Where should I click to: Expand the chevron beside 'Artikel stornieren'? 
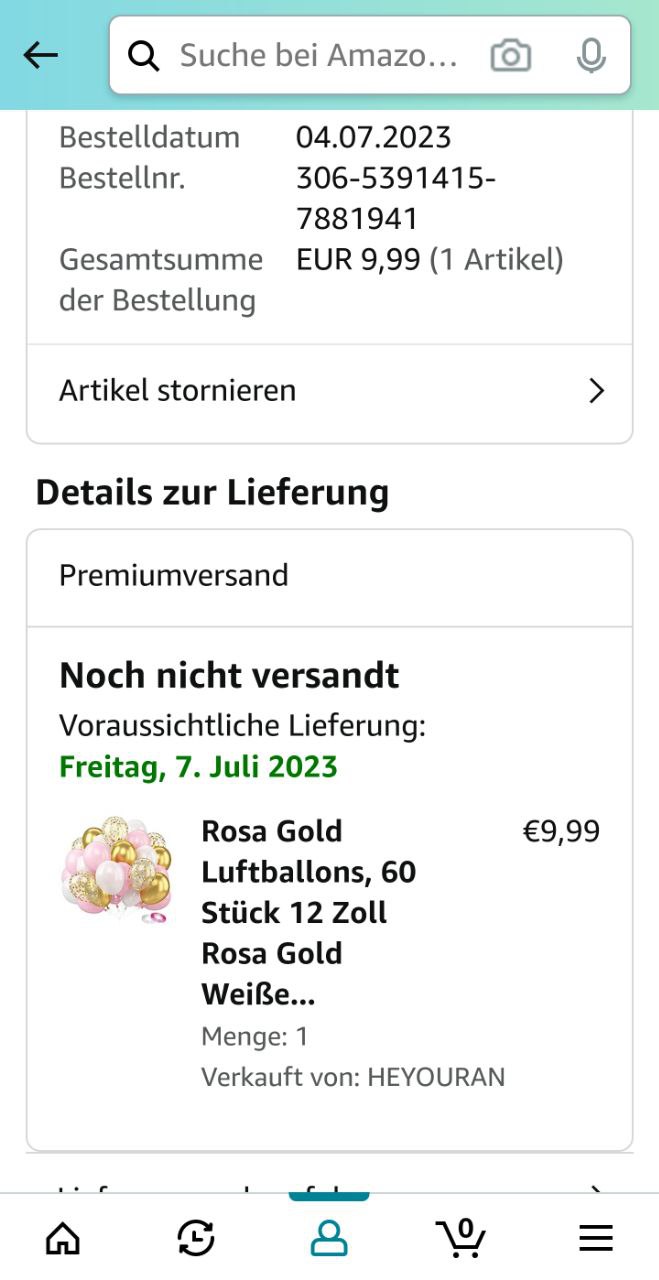point(597,390)
